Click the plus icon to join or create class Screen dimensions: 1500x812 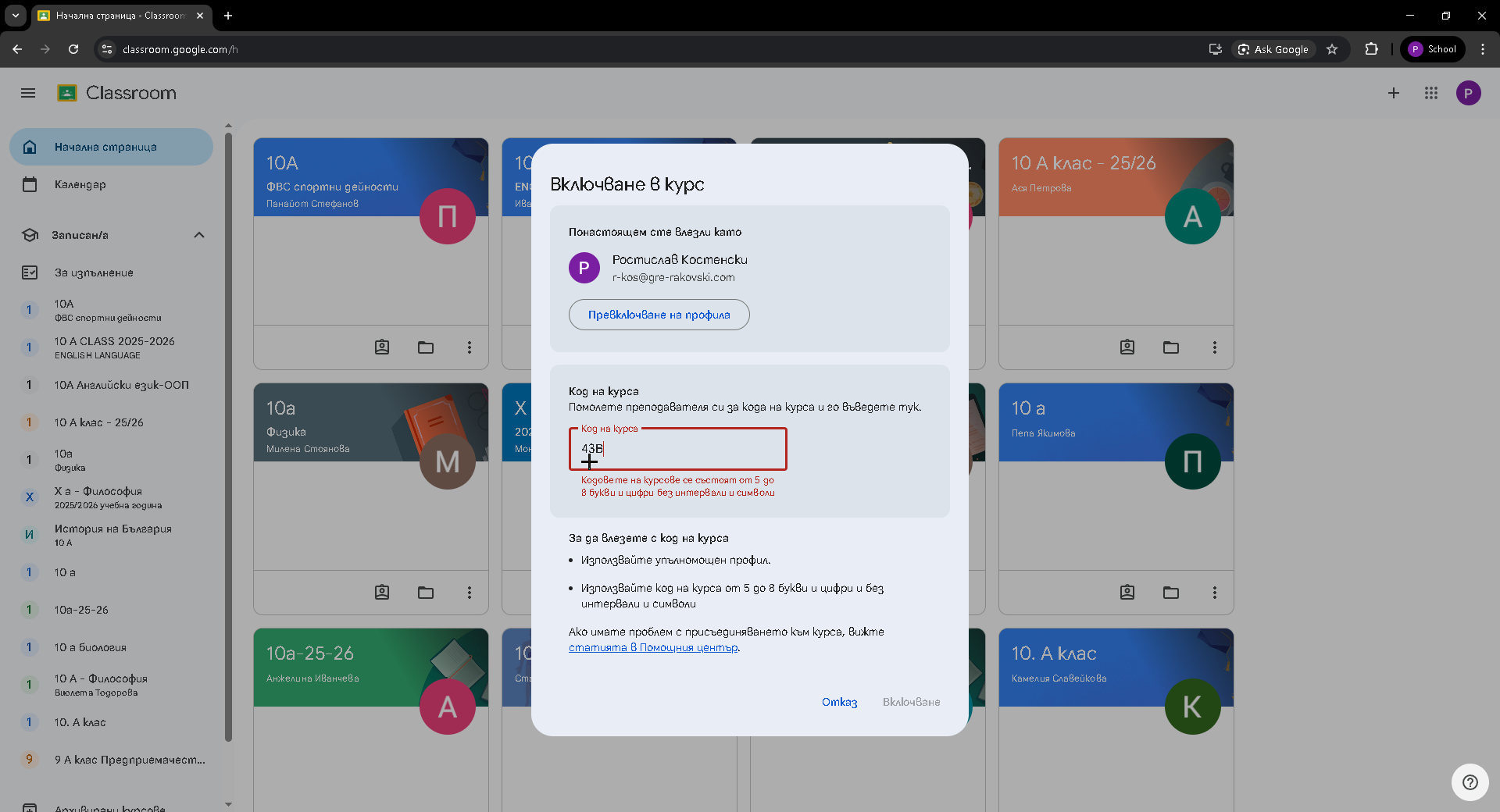[1394, 93]
